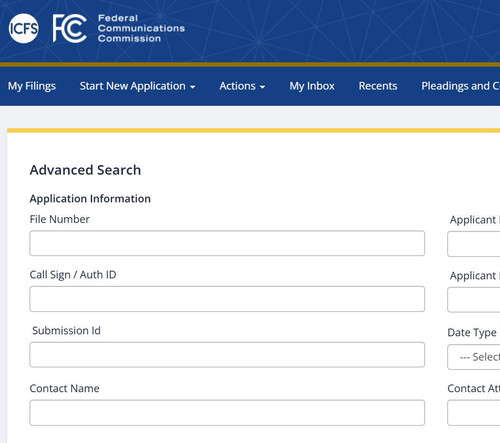Open the Recents page
Screen dimensions: 500x443
[378, 86]
